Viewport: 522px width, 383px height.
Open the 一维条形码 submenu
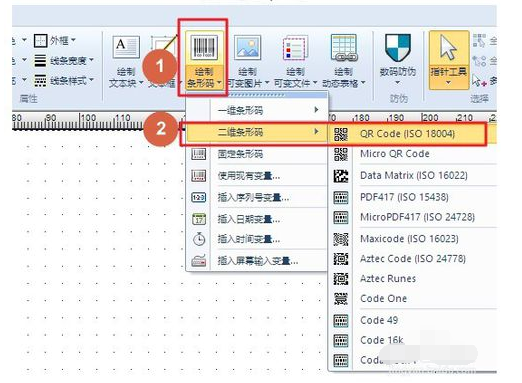(257, 110)
